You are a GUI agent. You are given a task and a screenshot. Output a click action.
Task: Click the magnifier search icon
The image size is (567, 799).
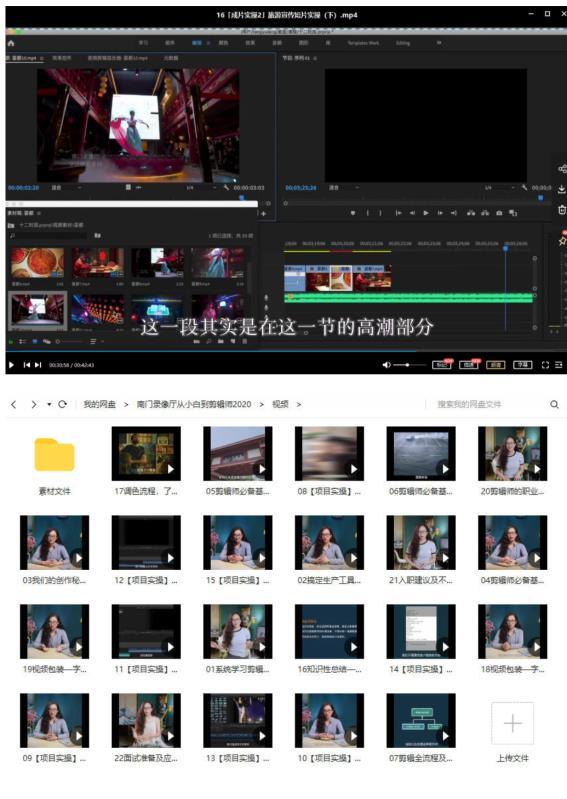pyautogui.click(x=554, y=405)
